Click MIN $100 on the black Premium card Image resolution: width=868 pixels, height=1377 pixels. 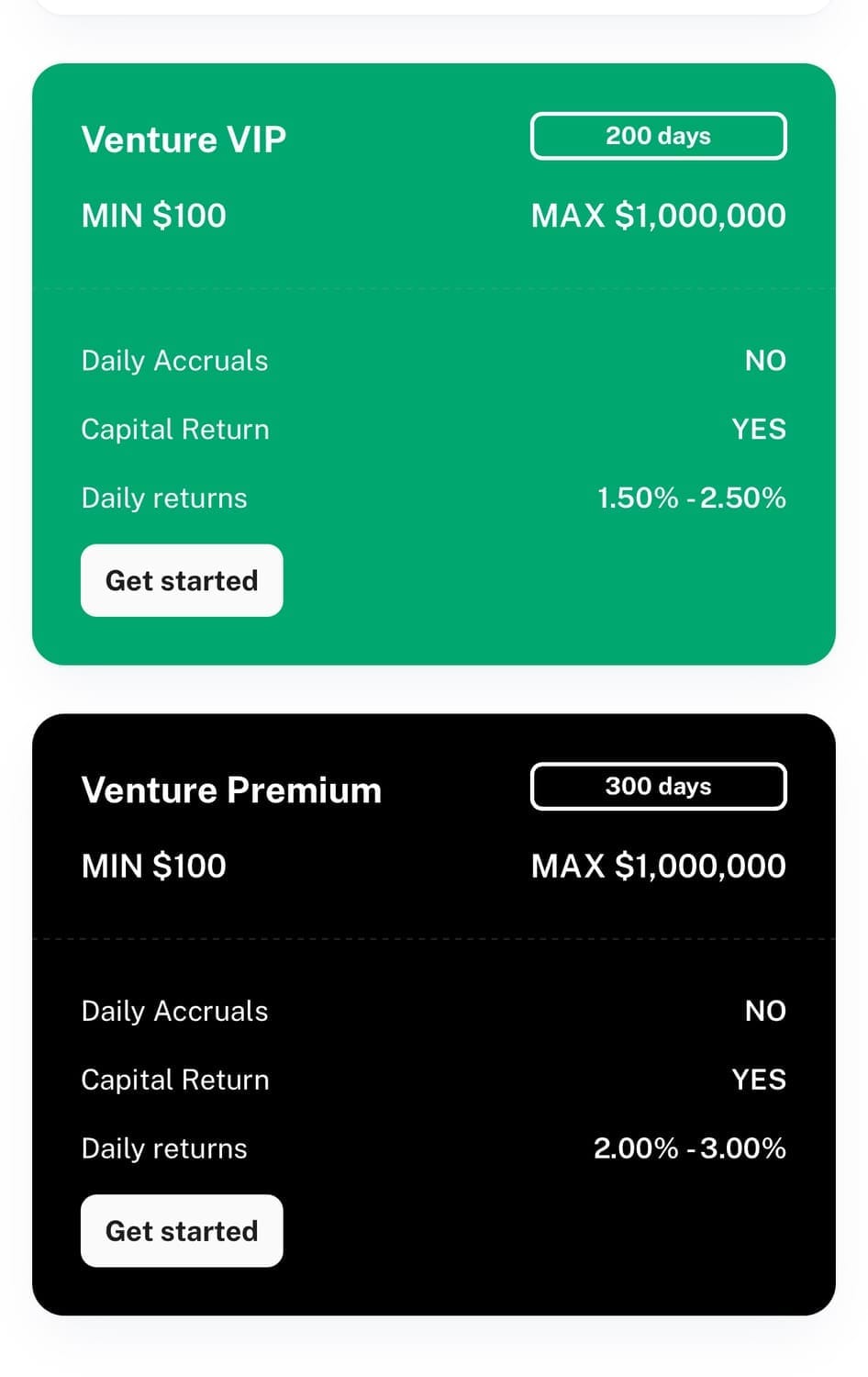tap(153, 866)
